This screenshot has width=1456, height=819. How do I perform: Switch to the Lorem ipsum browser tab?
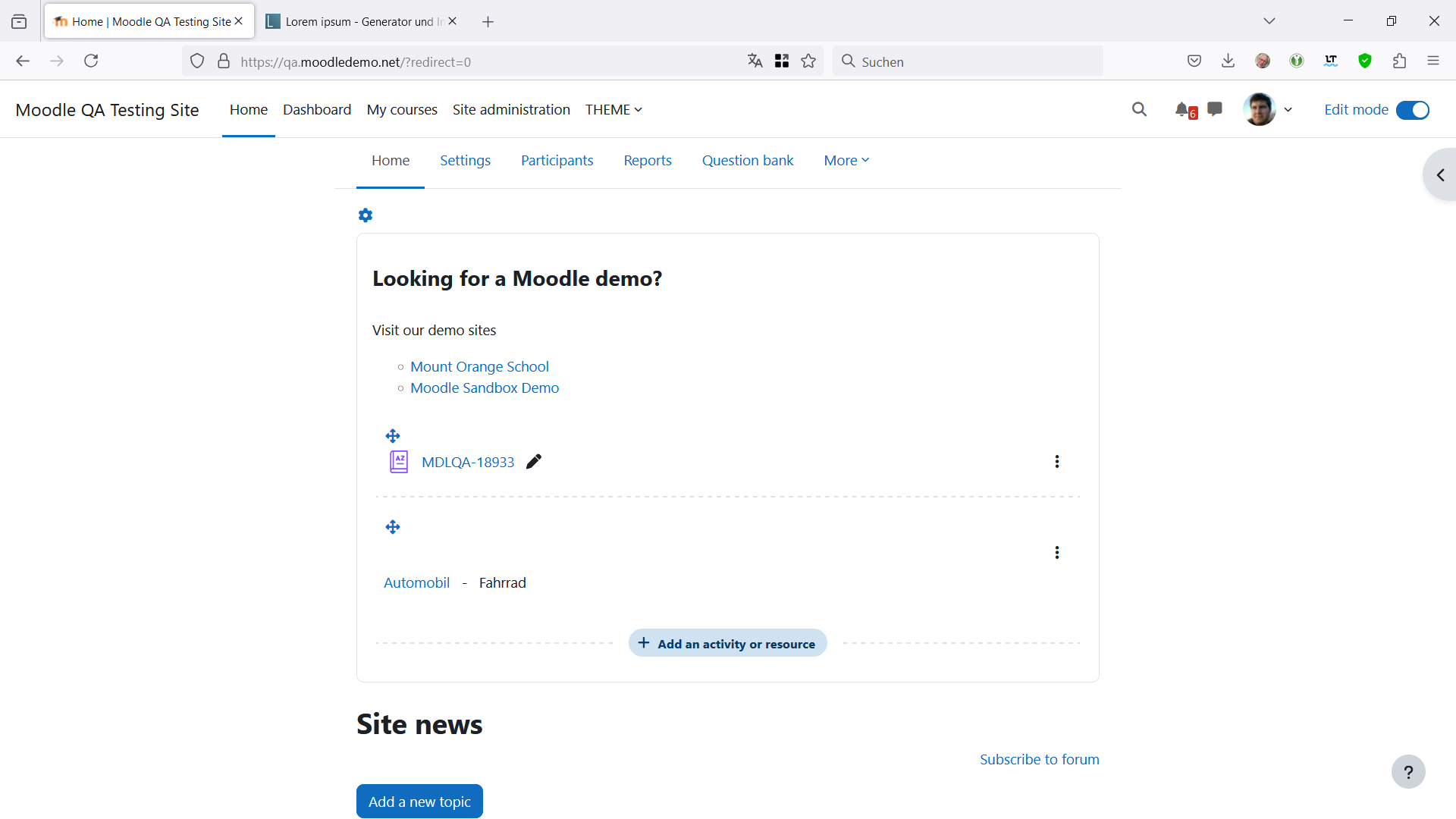coord(356,22)
